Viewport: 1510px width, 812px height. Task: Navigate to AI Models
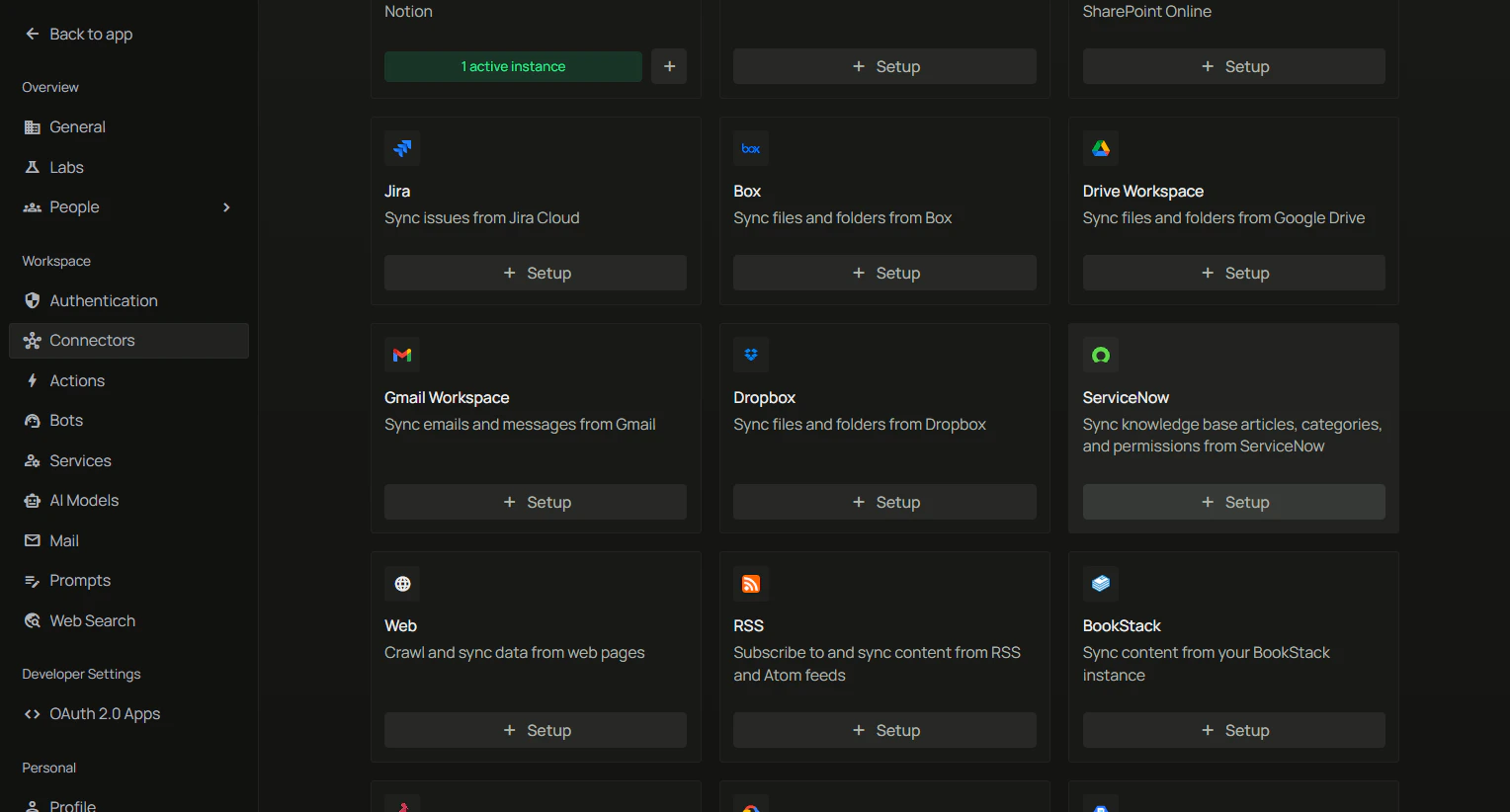pyautogui.click(x=128, y=501)
